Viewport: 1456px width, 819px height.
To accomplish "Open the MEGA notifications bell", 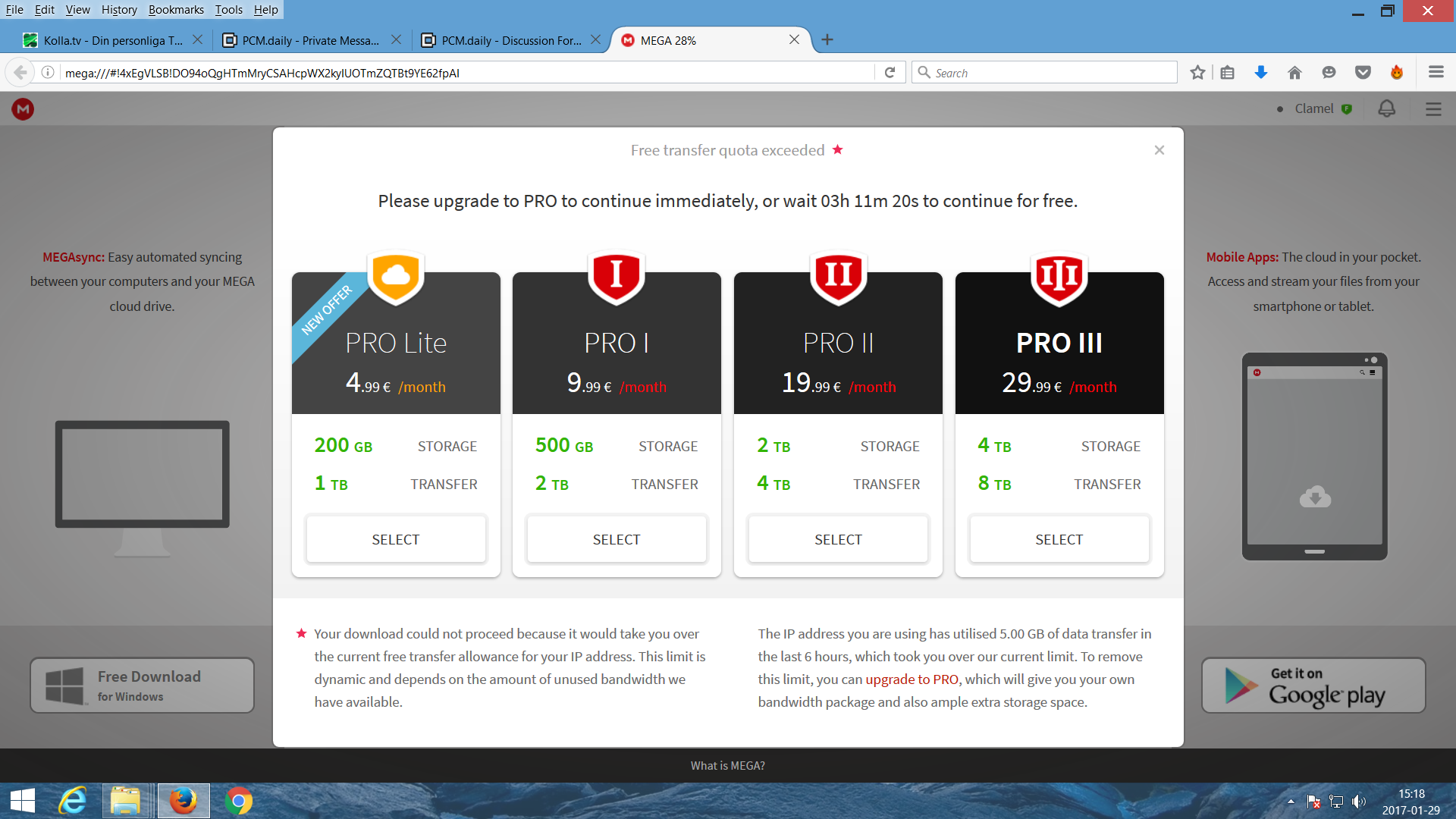I will 1386,109.
